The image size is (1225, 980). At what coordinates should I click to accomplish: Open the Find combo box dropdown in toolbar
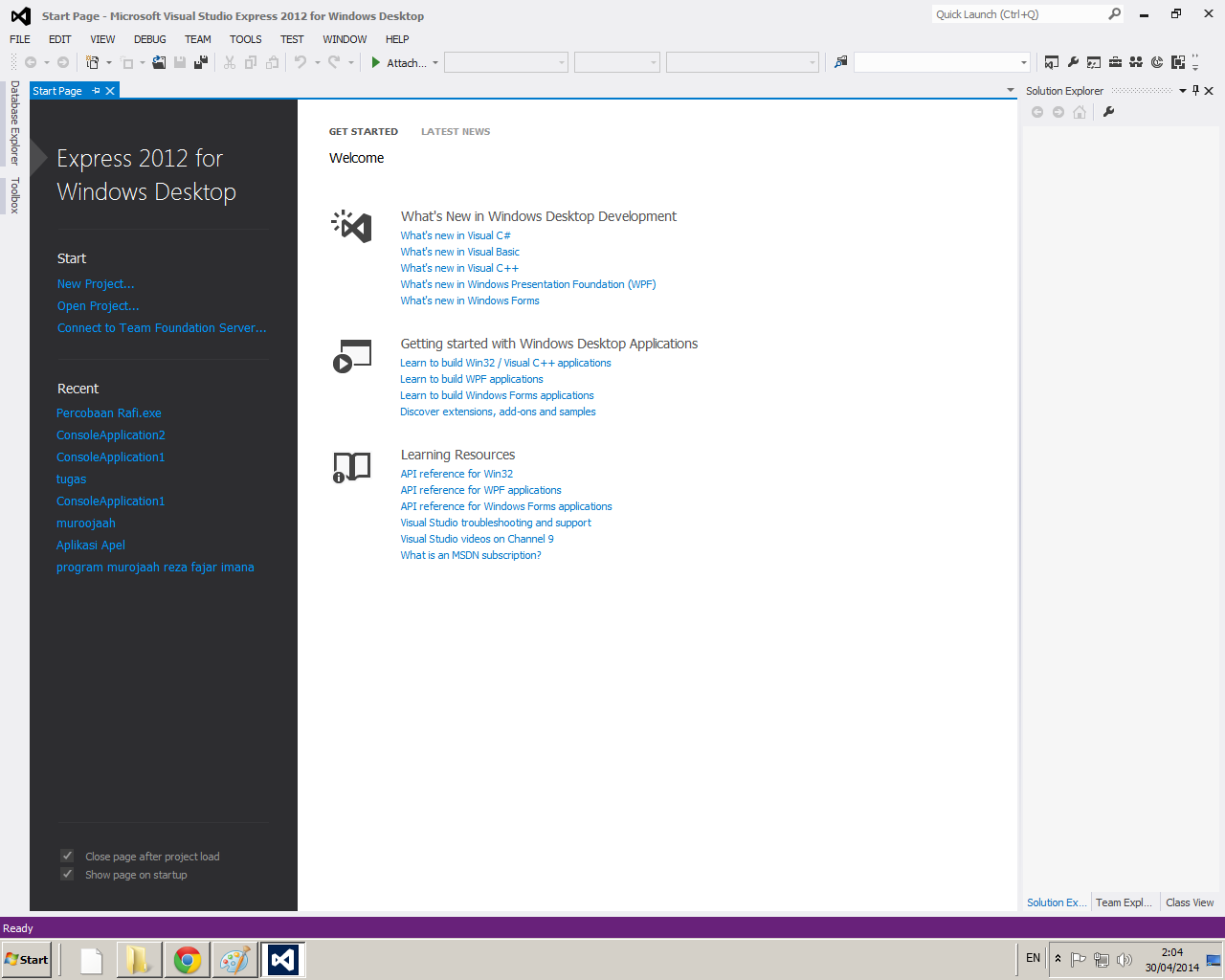1023,63
